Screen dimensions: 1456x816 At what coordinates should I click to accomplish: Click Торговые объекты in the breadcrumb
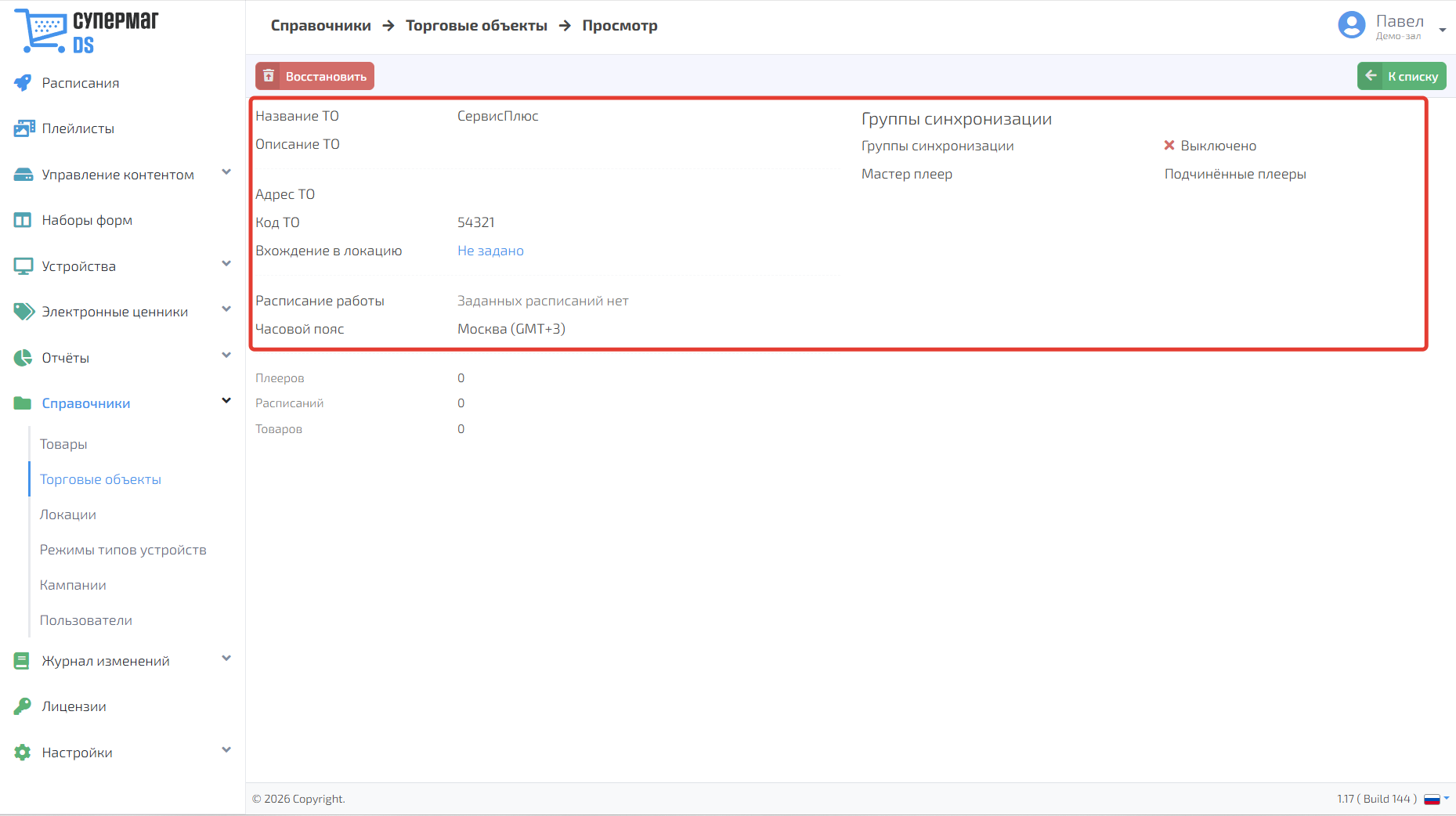[x=476, y=26]
